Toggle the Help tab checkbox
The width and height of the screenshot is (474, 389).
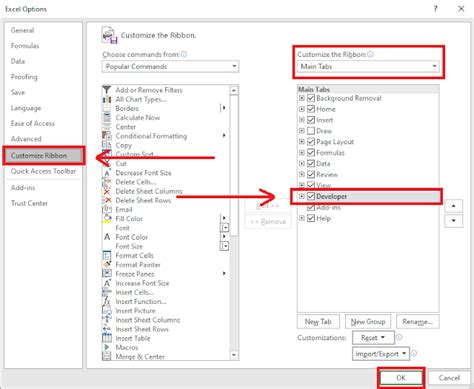pos(311,218)
